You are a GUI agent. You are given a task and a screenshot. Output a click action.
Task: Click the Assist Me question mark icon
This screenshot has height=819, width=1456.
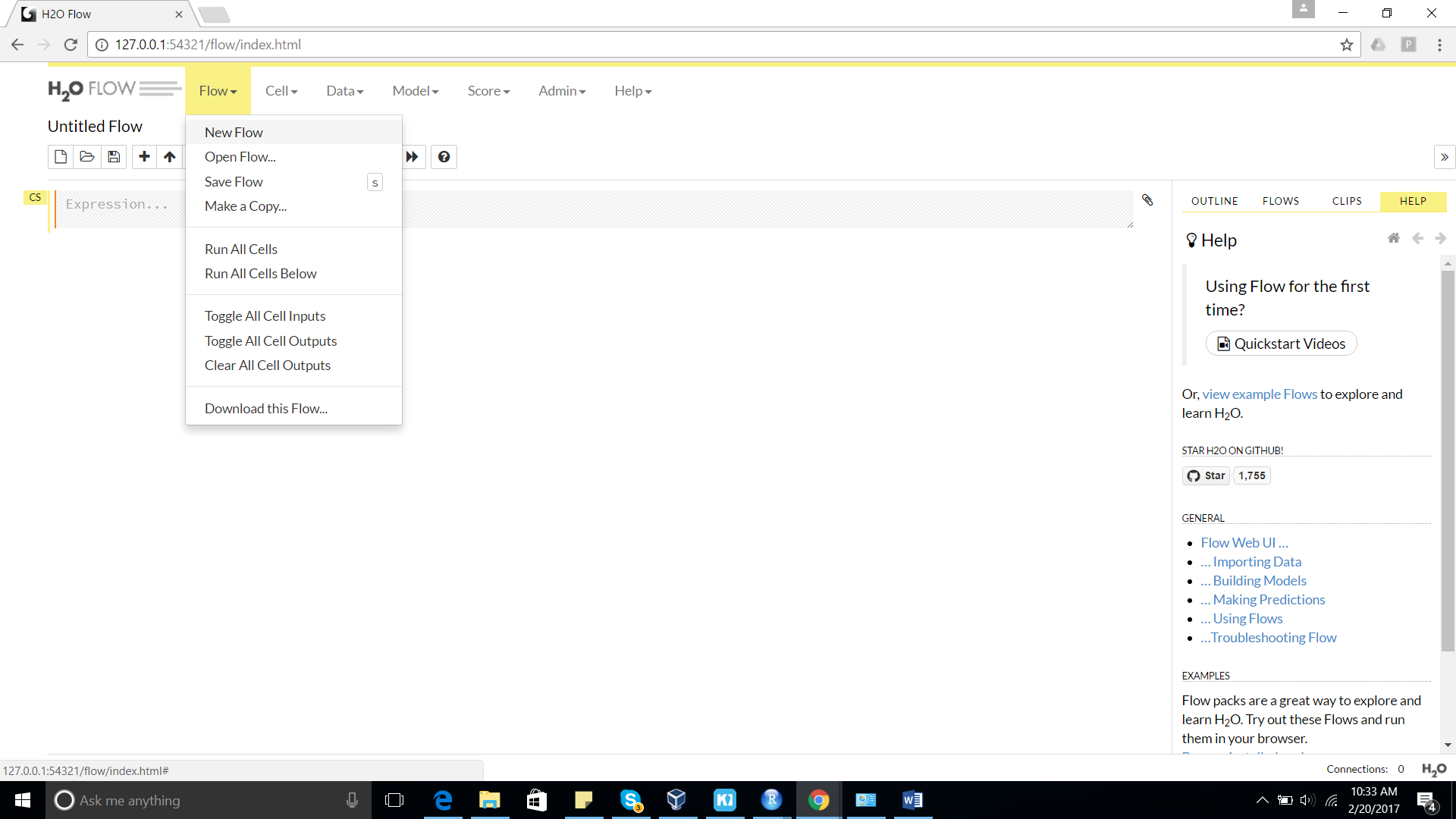click(444, 157)
